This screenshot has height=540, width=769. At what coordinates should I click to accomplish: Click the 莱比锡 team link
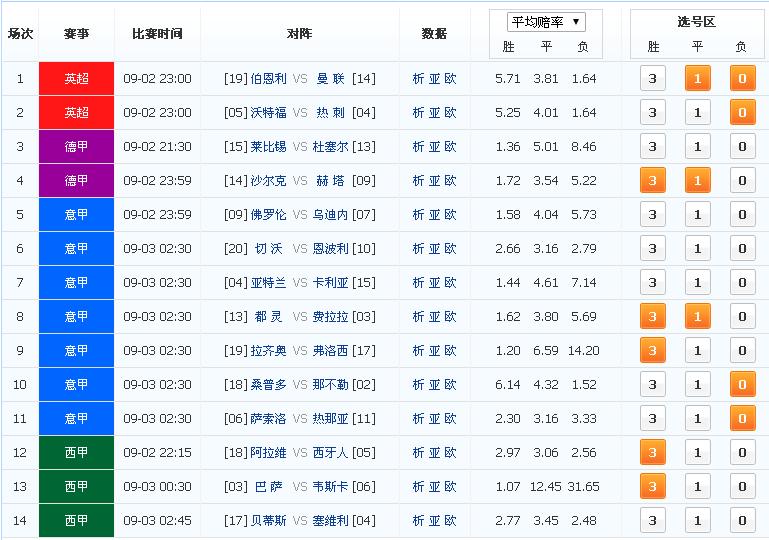click(268, 147)
